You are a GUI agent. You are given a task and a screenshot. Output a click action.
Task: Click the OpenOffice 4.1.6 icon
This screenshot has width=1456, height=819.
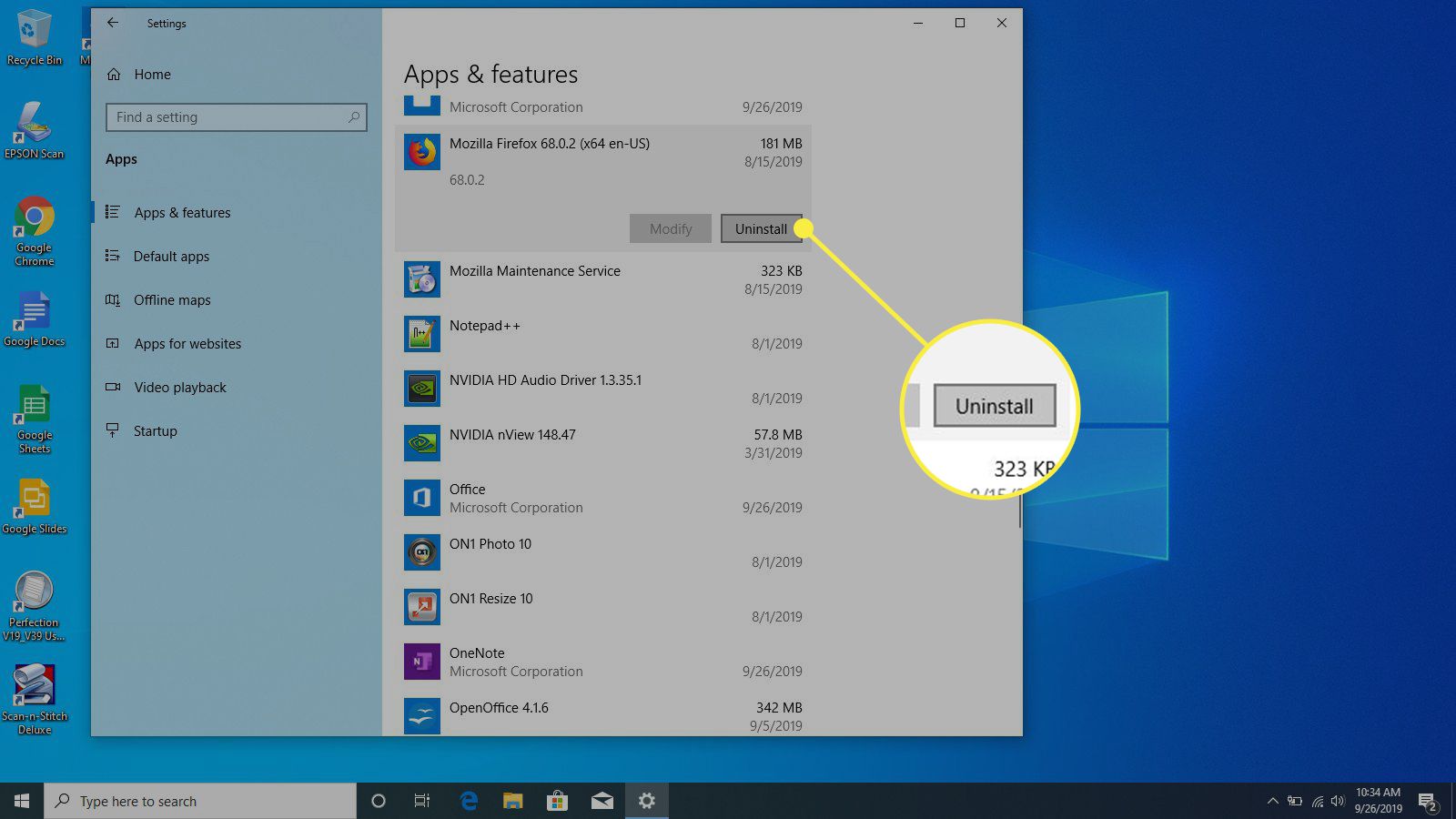(x=422, y=716)
